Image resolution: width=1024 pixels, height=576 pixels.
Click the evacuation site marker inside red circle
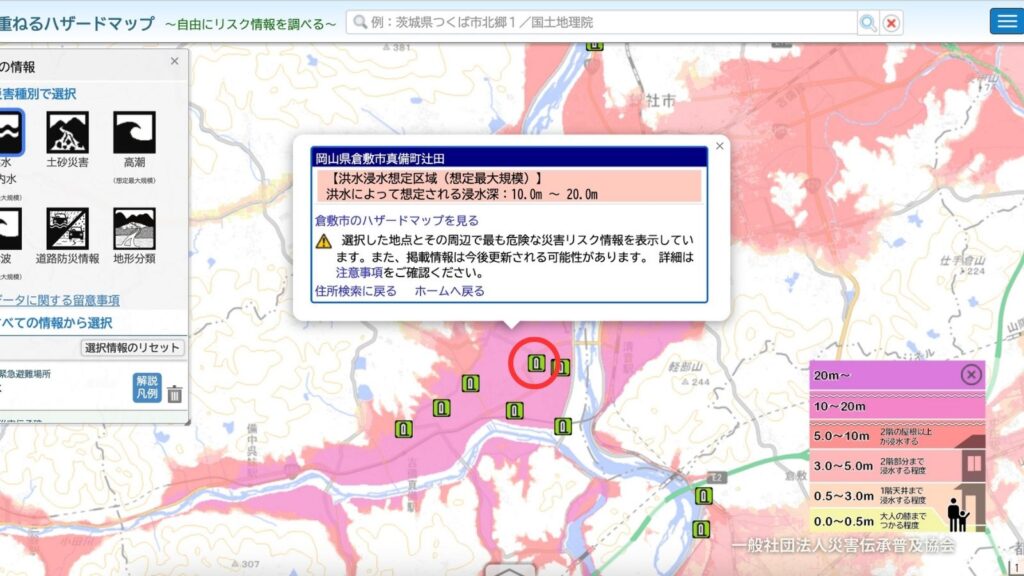pyautogui.click(x=536, y=363)
